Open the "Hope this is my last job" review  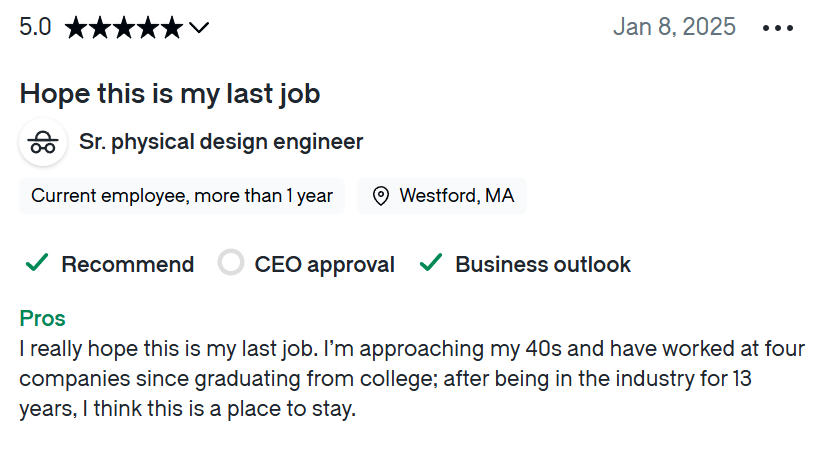(170, 94)
